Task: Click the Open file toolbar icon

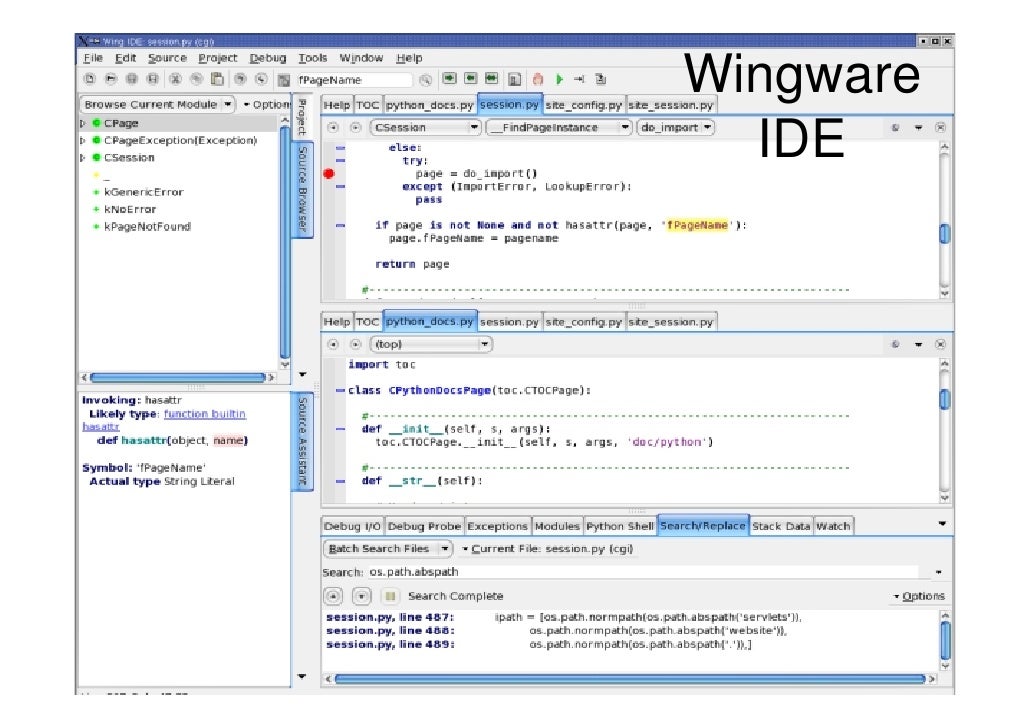Action: click(x=111, y=80)
